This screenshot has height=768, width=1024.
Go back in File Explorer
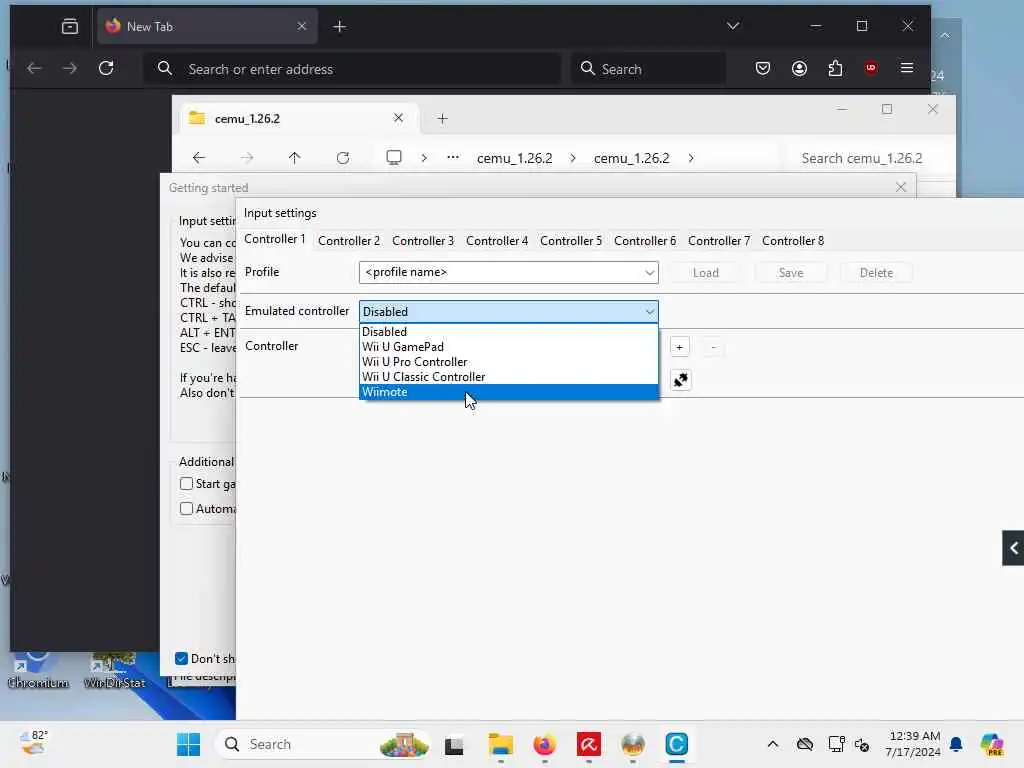point(199,158)
